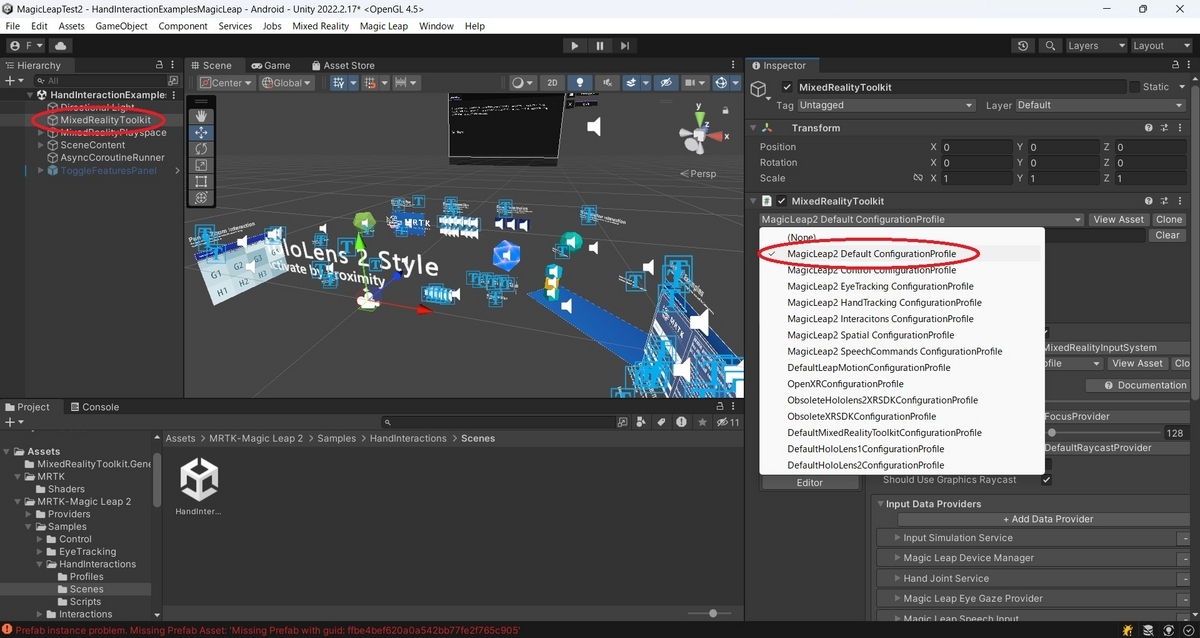The image size is (1200, 638).
Task: Open the GameObject menu
Action: click(121, 26)
